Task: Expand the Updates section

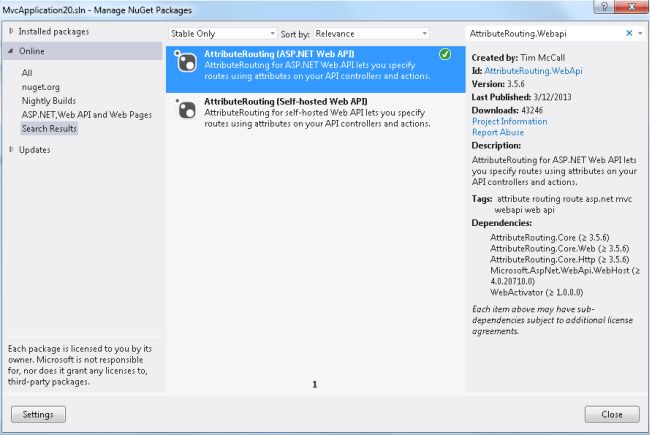Action: [11, 149]
